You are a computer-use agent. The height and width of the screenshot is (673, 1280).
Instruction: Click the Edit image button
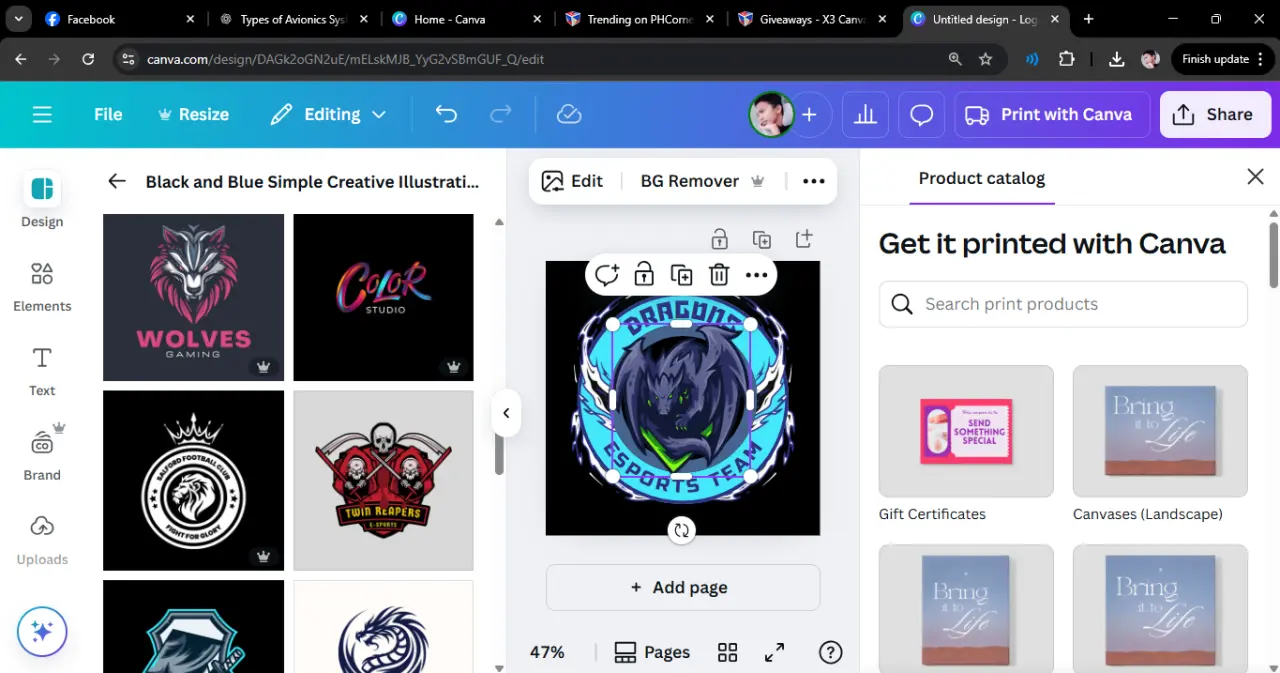[x=572, y=181]
